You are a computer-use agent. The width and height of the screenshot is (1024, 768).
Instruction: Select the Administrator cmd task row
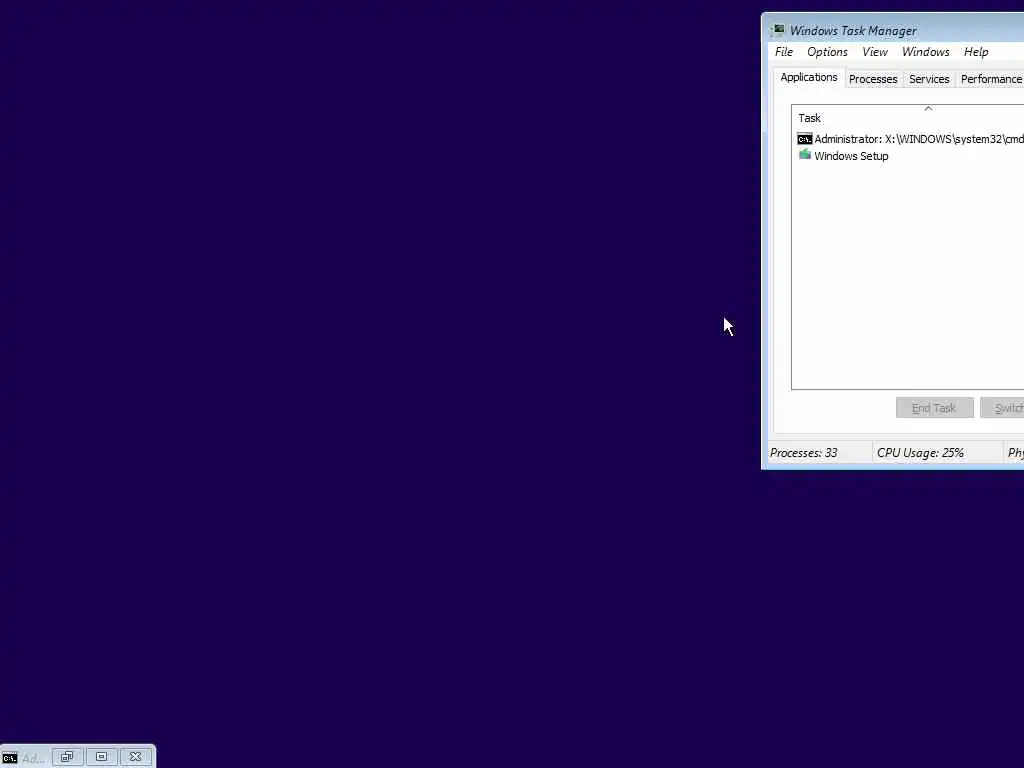(x=909, y=139)
